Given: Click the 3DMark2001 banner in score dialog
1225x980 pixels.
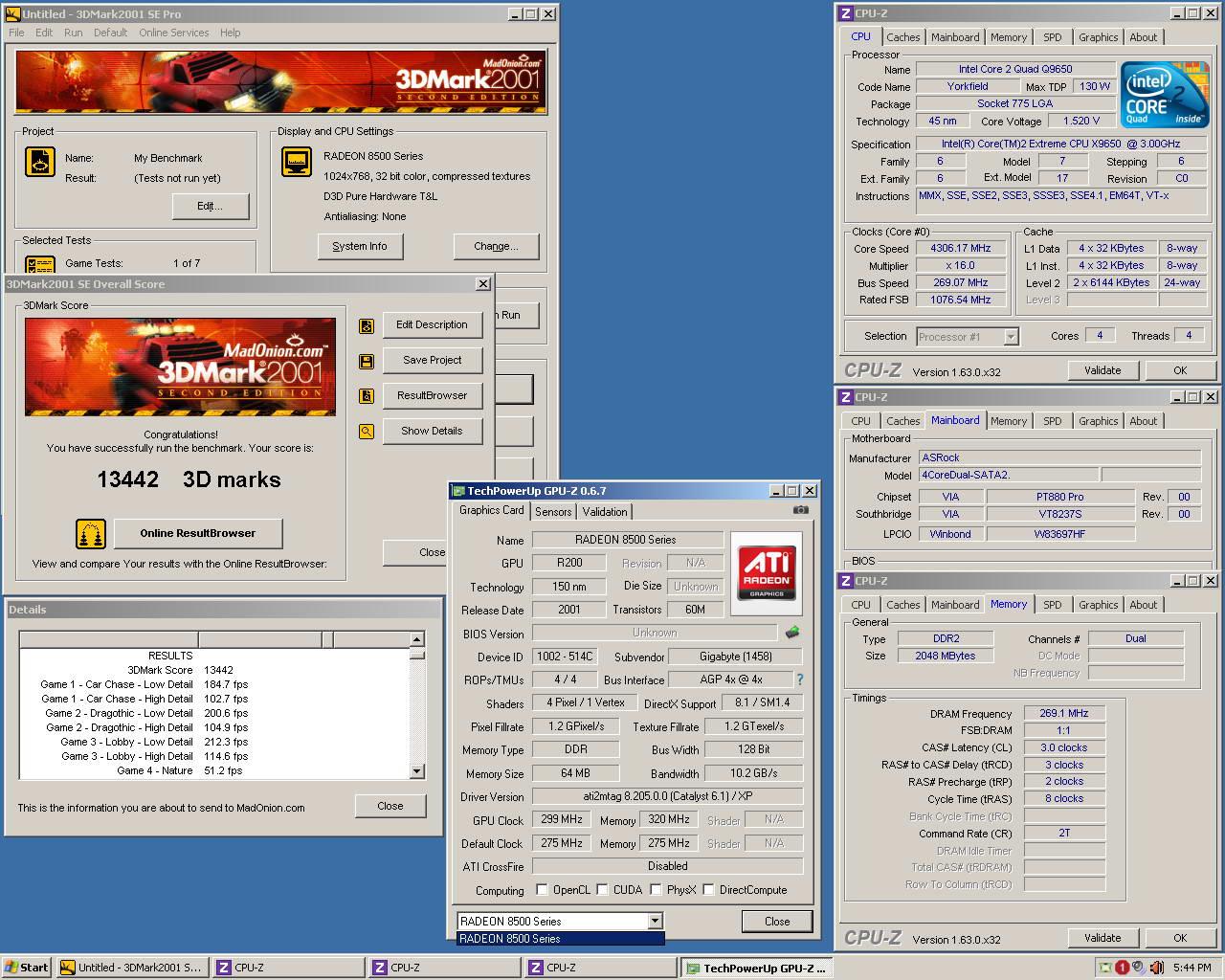Looking at the screenshot, I should (x=180, y=367).
